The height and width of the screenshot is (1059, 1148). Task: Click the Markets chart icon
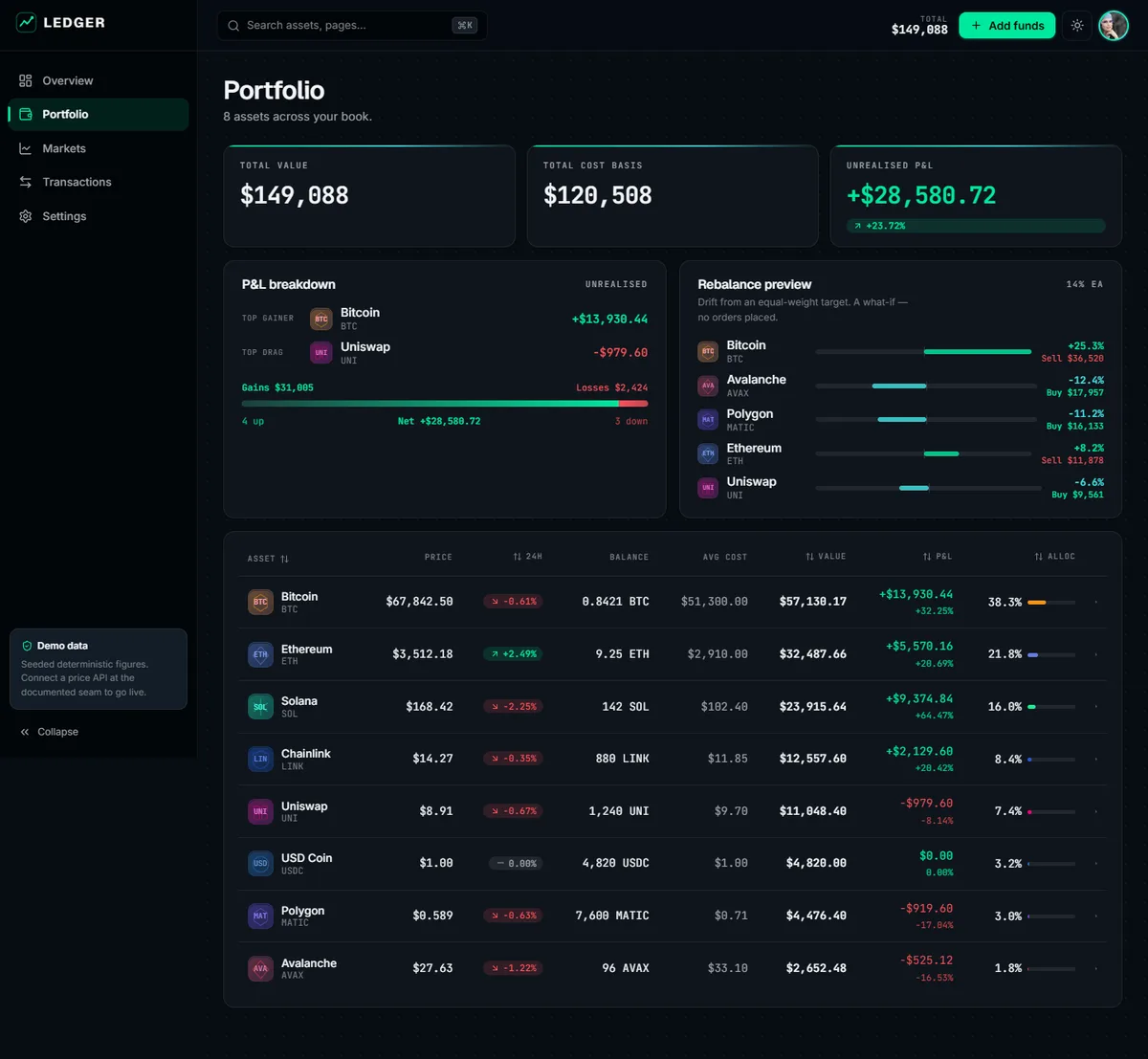point(26,148)
